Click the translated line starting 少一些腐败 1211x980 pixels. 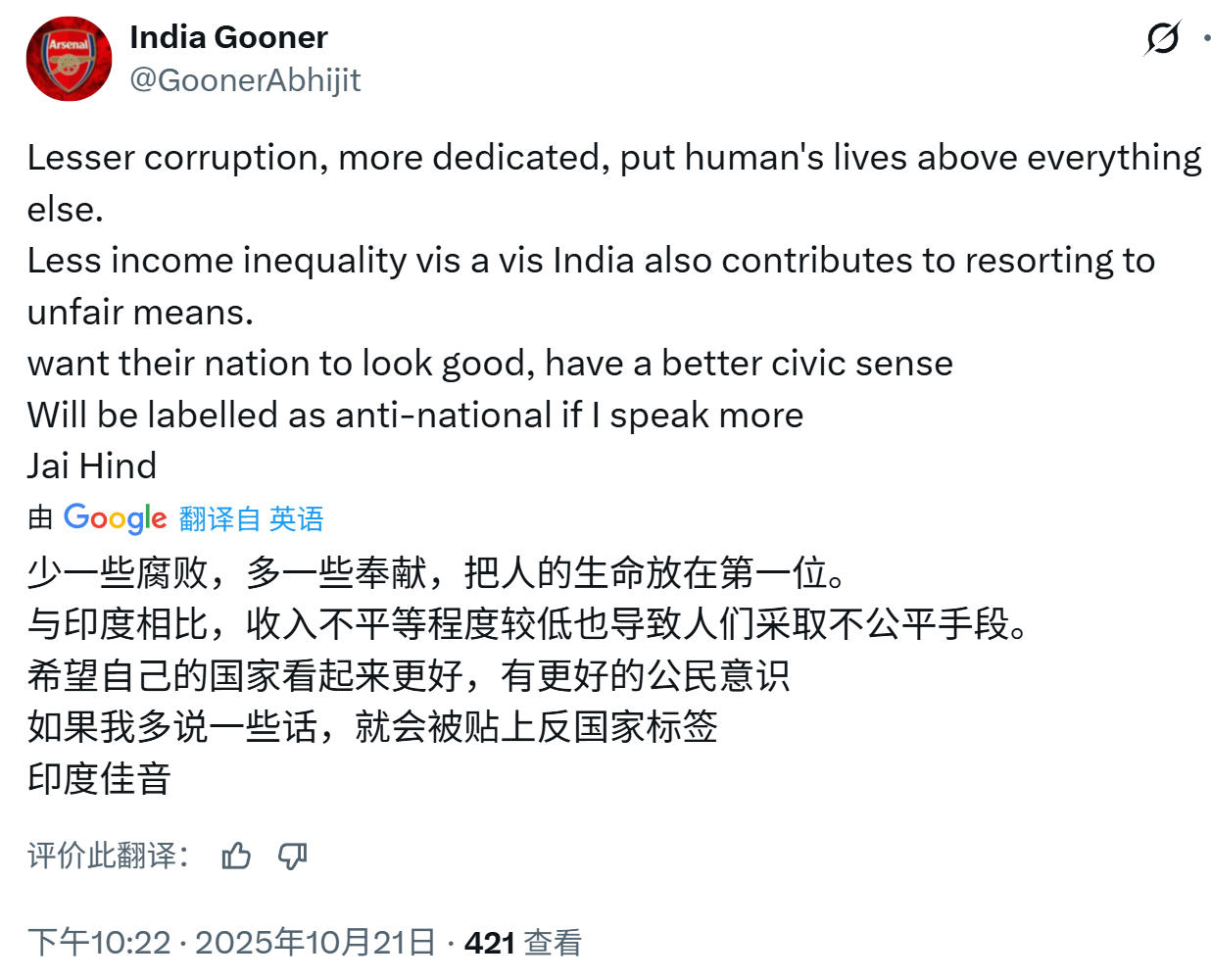(x=436, y=572)
